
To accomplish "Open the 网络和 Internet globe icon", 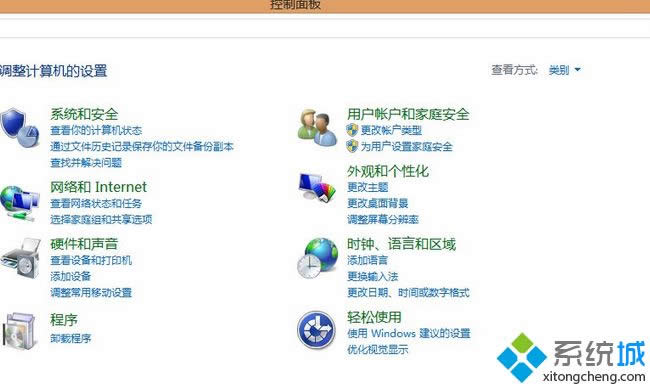I will click(19, 203).
